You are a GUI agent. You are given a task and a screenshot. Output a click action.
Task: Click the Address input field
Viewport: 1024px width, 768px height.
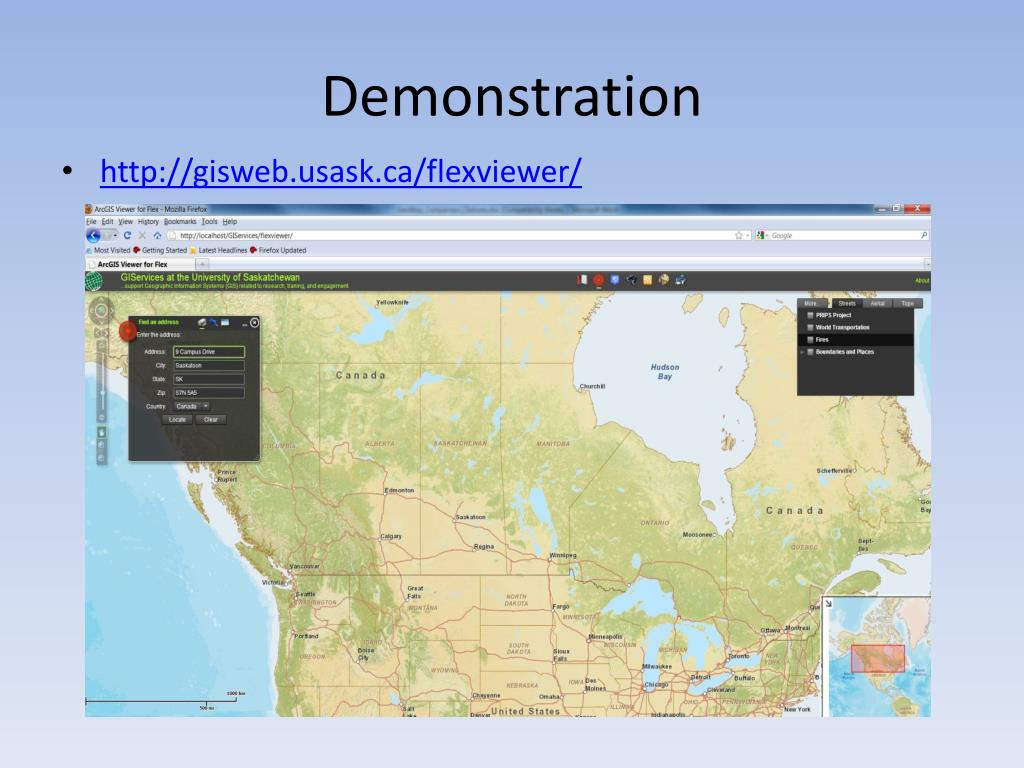[209, 352]
